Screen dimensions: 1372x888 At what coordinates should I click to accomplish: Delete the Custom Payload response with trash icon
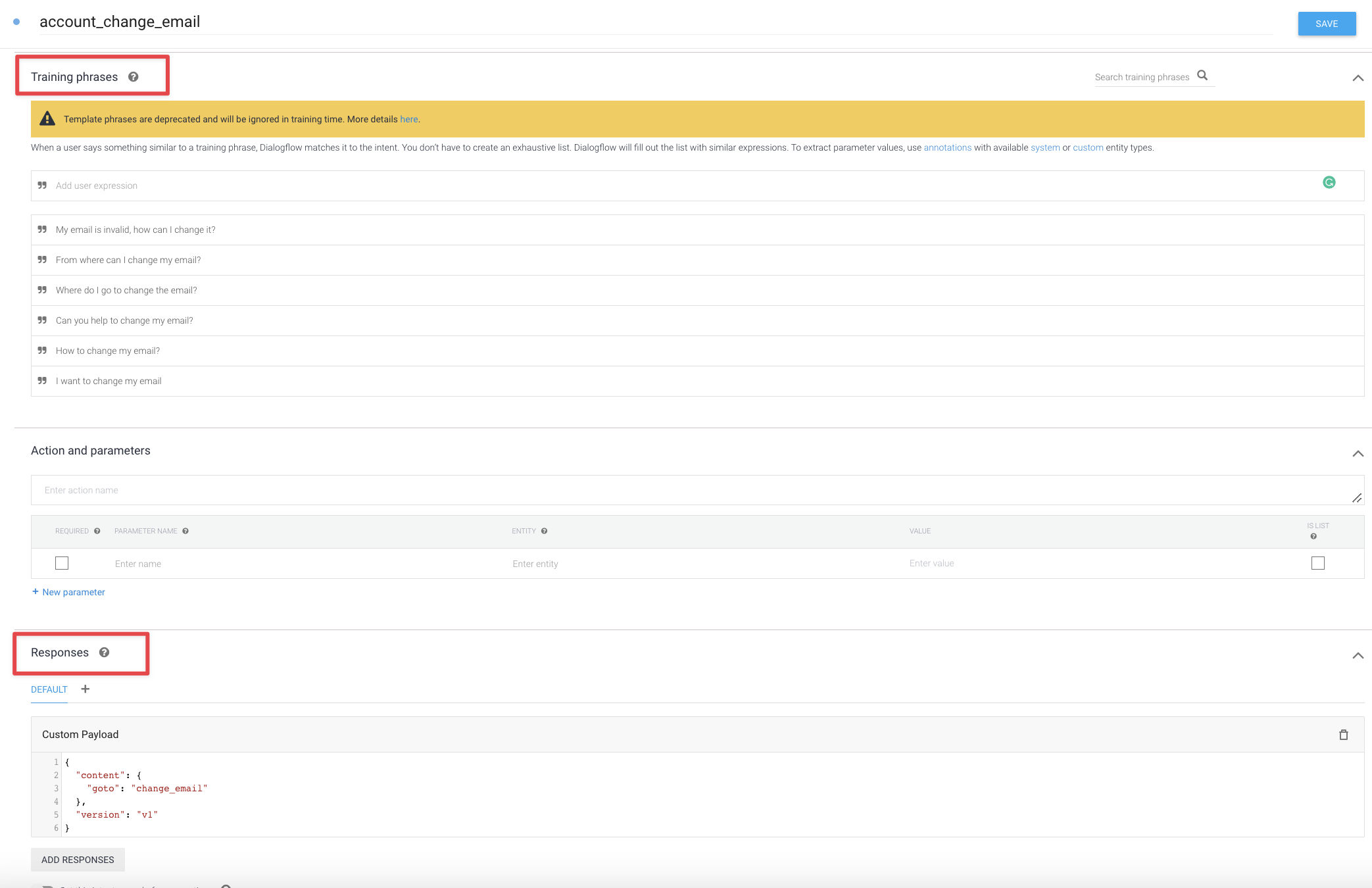[1343, 735]
